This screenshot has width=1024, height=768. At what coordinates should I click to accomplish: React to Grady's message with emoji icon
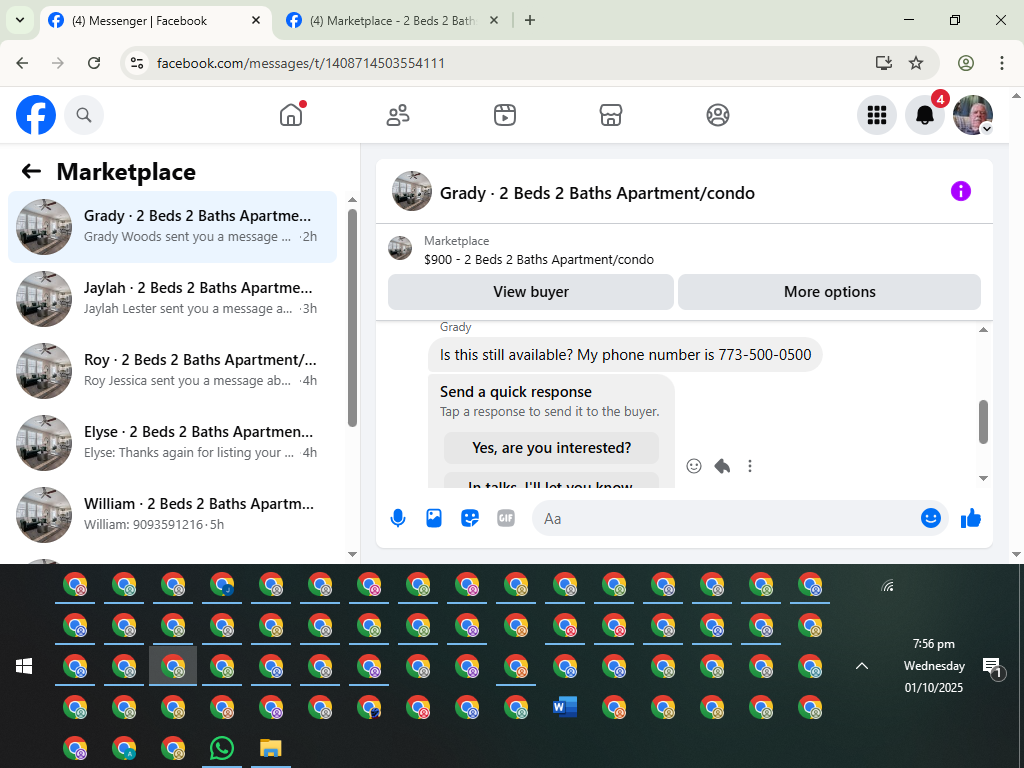point(694,466)
